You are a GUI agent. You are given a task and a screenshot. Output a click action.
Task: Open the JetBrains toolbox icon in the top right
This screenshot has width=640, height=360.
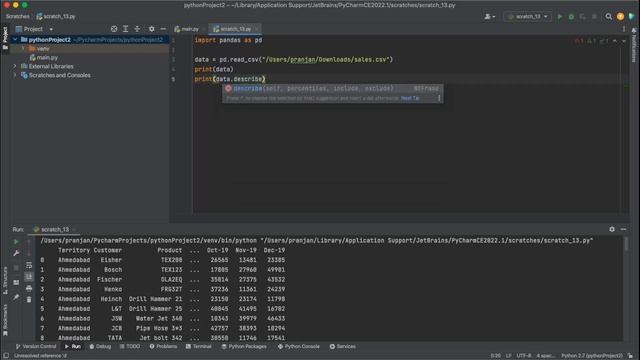click(x=631, y=17)
